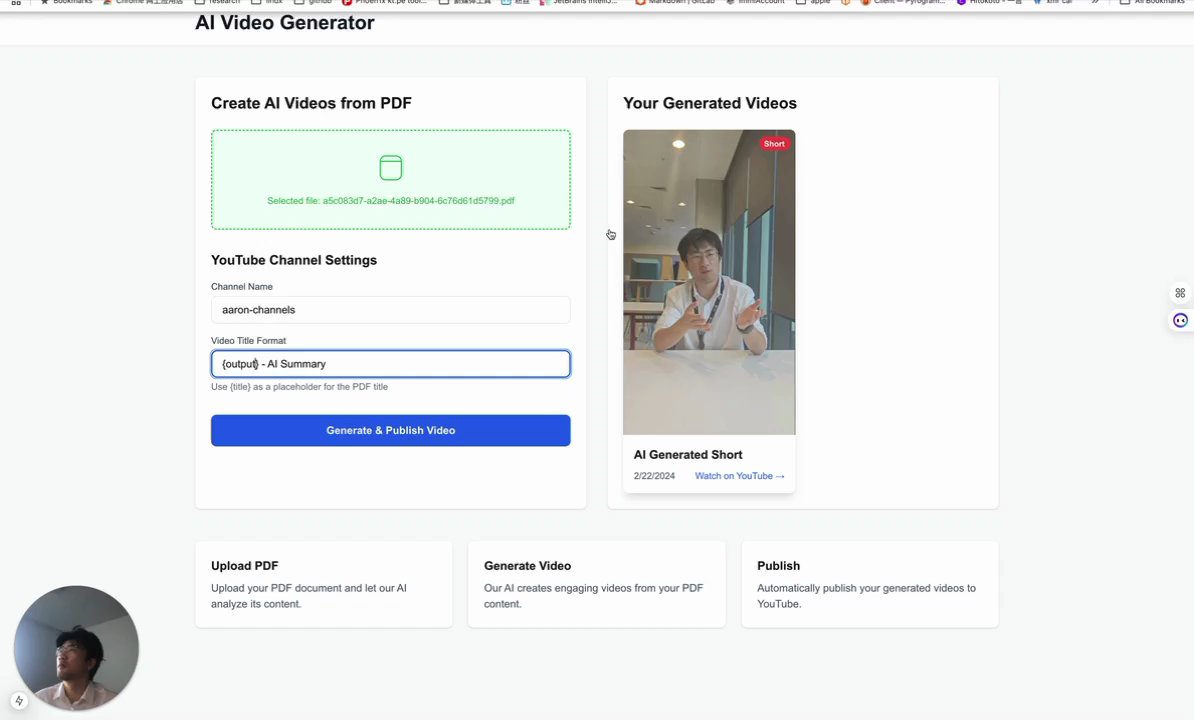Open the command-symbol floating icon on the right edge
The height and width of the screenshot is (720, 1194).
pyautogui.click(x=1180, y=293)
